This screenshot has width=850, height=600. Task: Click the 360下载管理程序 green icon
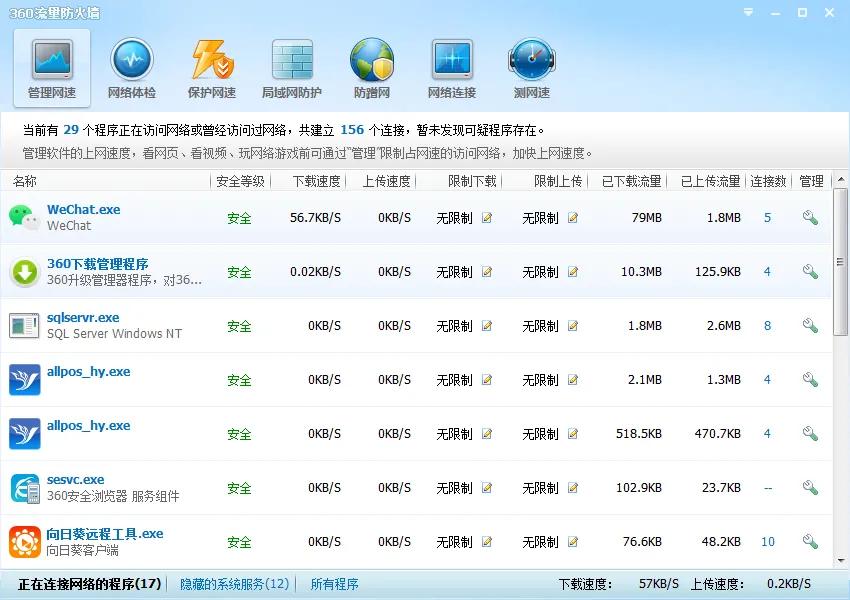pos(23,270)
